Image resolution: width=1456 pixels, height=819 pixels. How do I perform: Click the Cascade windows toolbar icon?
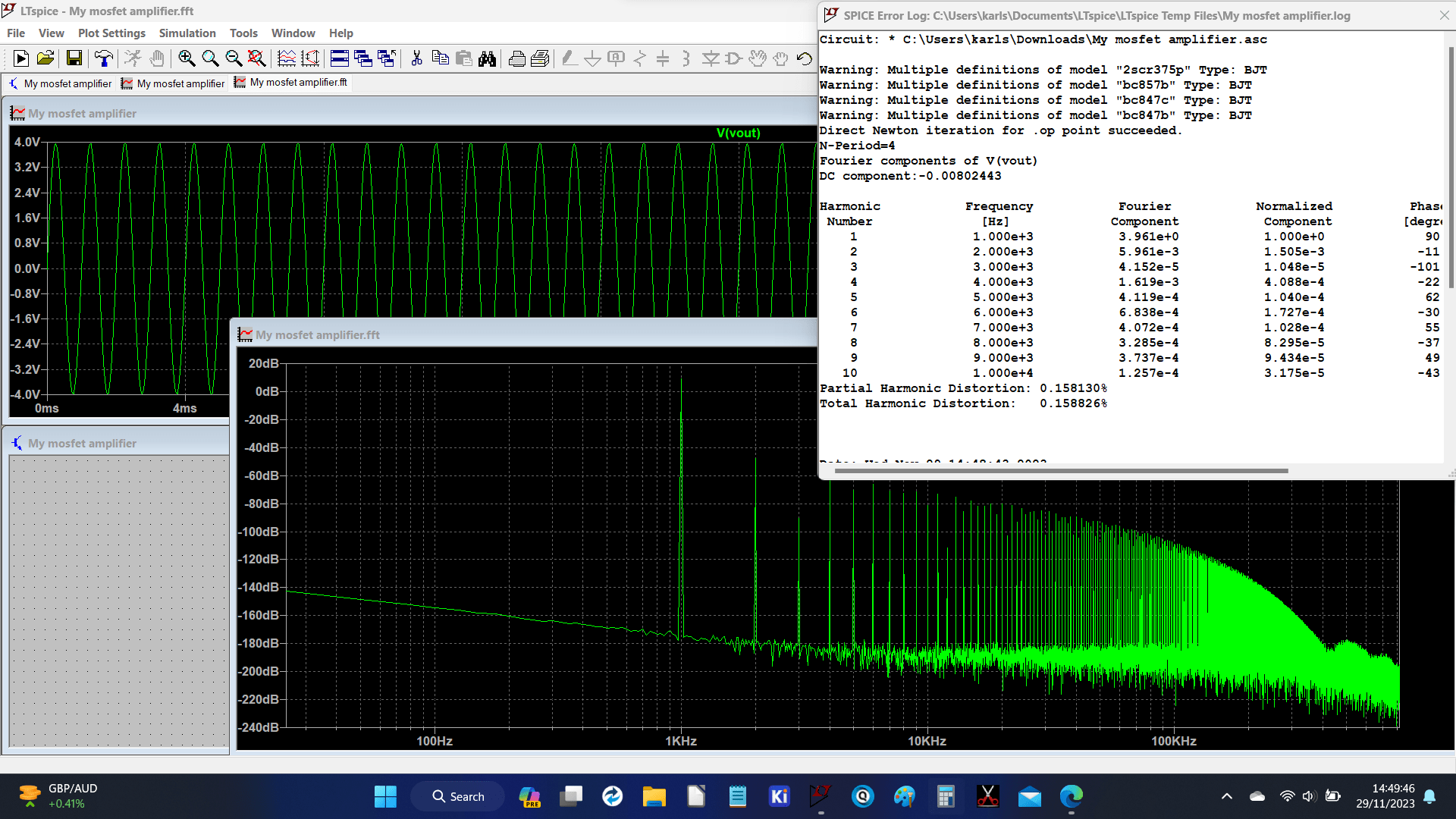363,58
